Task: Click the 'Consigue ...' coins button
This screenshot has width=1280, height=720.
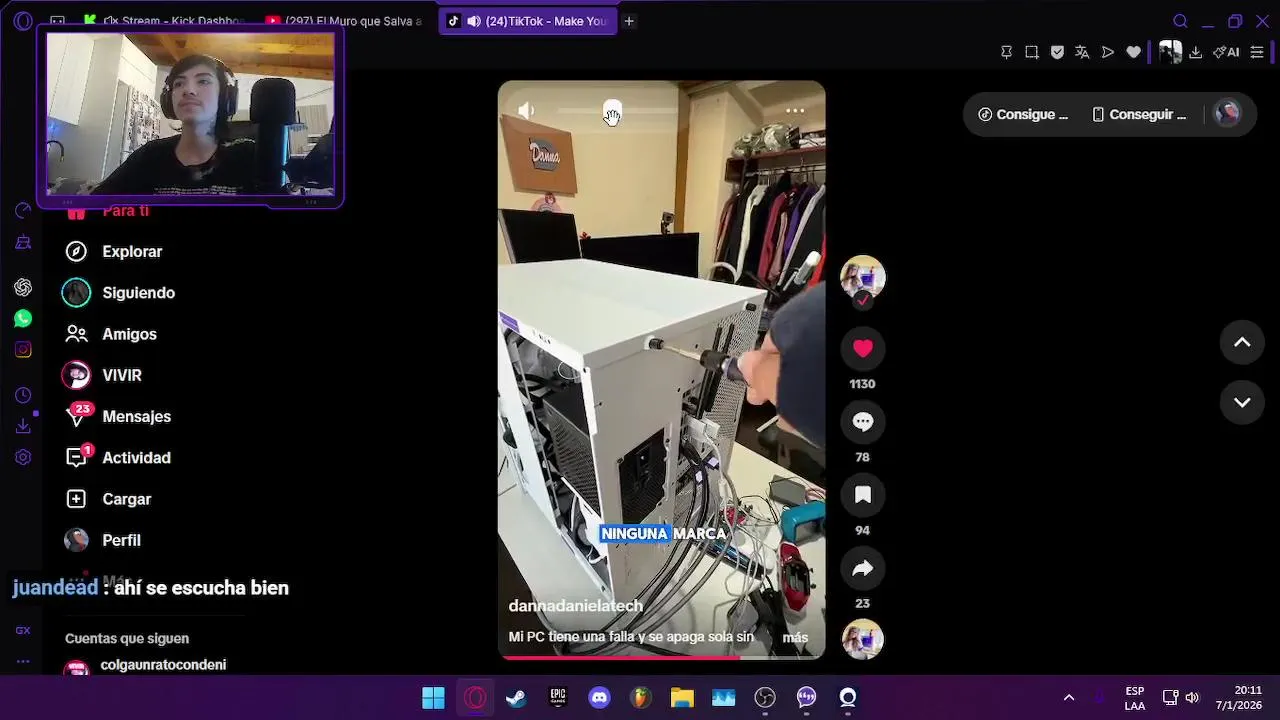Action: 1022,114
